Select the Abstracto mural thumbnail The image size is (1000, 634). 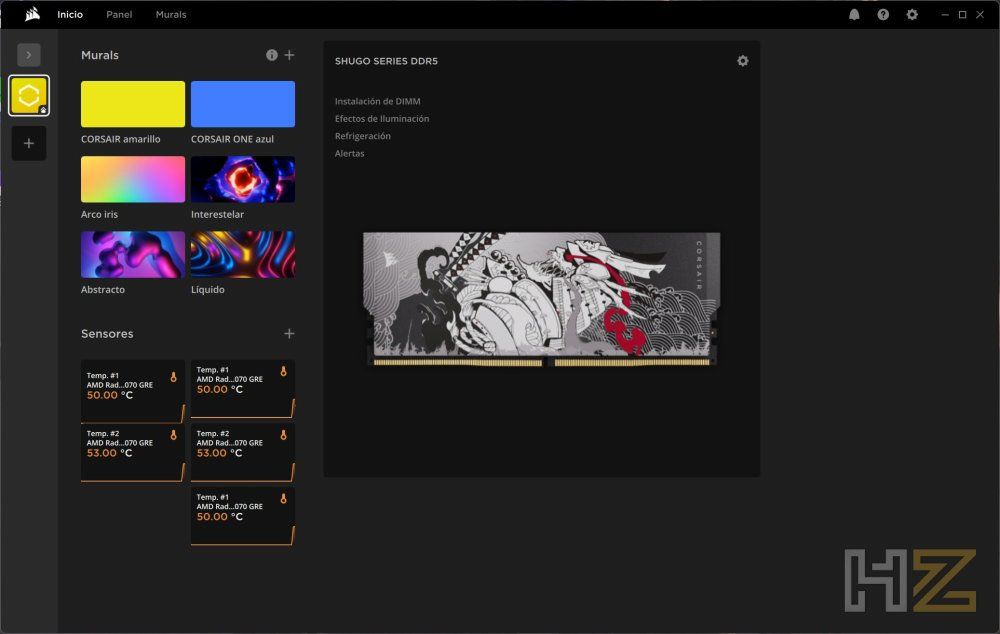[133, 254]
